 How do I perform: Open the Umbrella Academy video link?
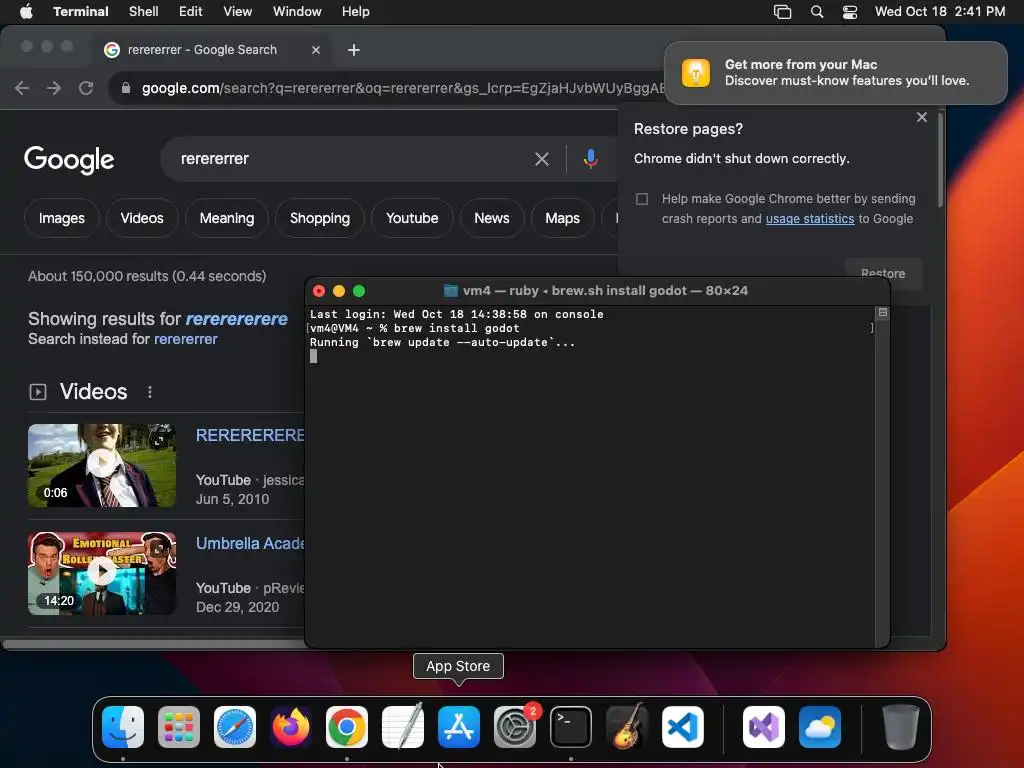[x=250, y=543]
